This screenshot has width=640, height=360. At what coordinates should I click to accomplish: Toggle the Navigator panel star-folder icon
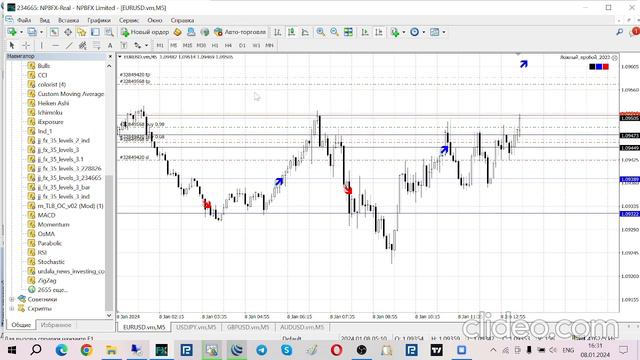(x=82, y=32)
